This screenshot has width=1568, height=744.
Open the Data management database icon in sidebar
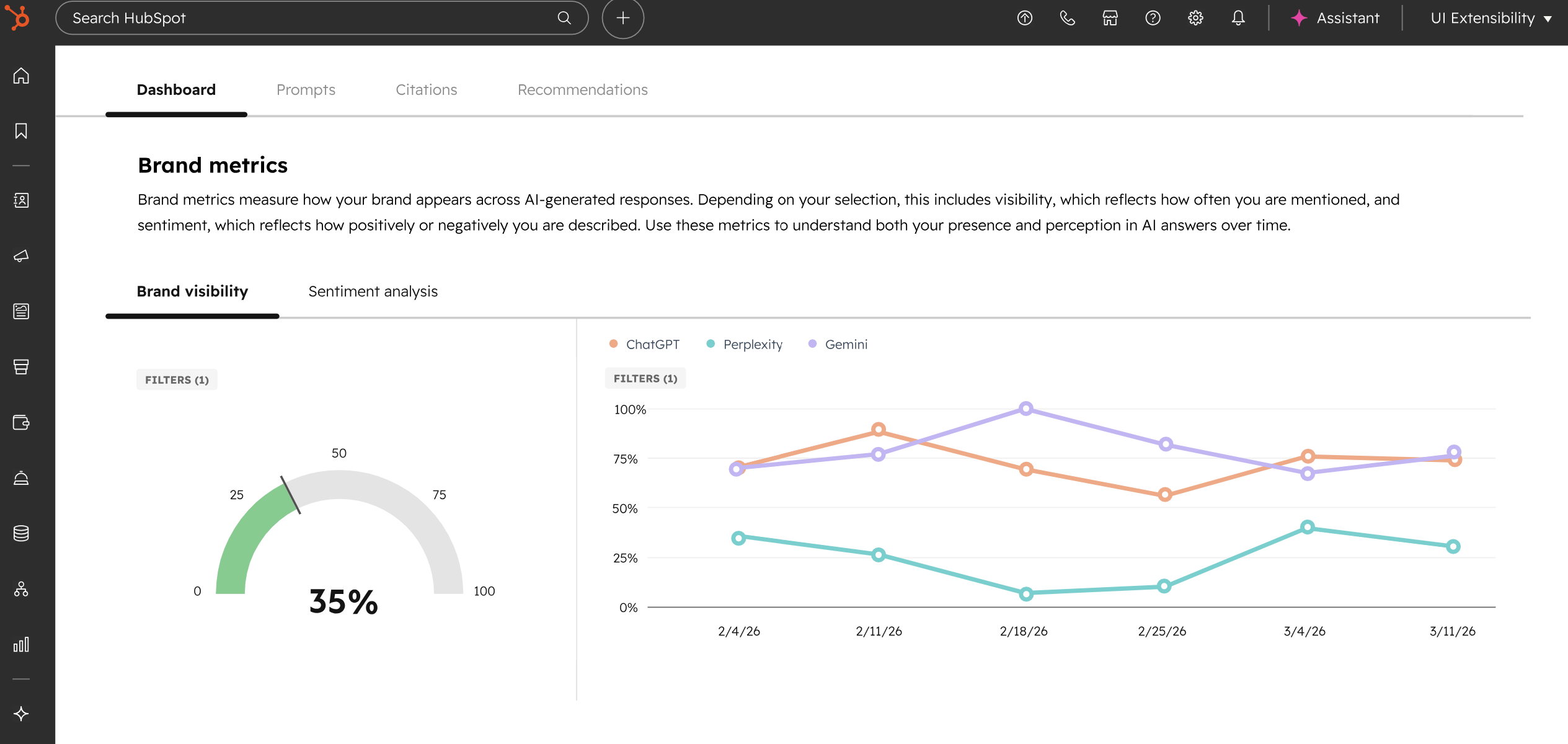tap(21, 533)
